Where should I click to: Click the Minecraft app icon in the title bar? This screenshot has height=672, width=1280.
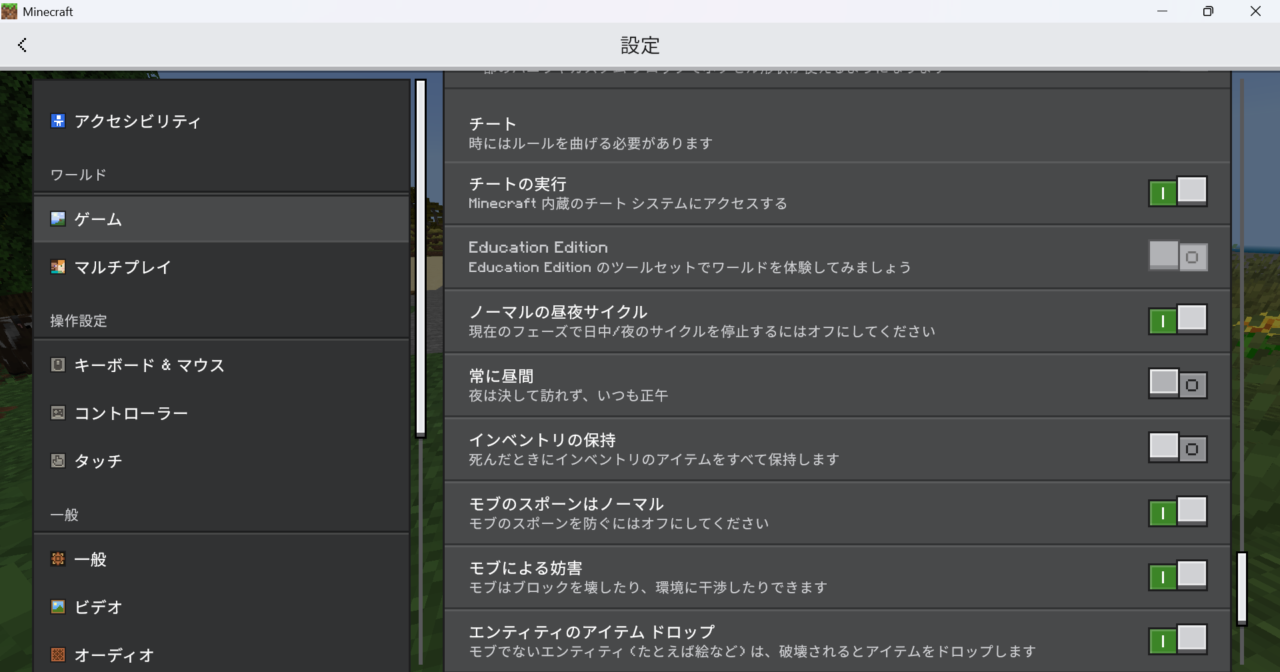10,11
